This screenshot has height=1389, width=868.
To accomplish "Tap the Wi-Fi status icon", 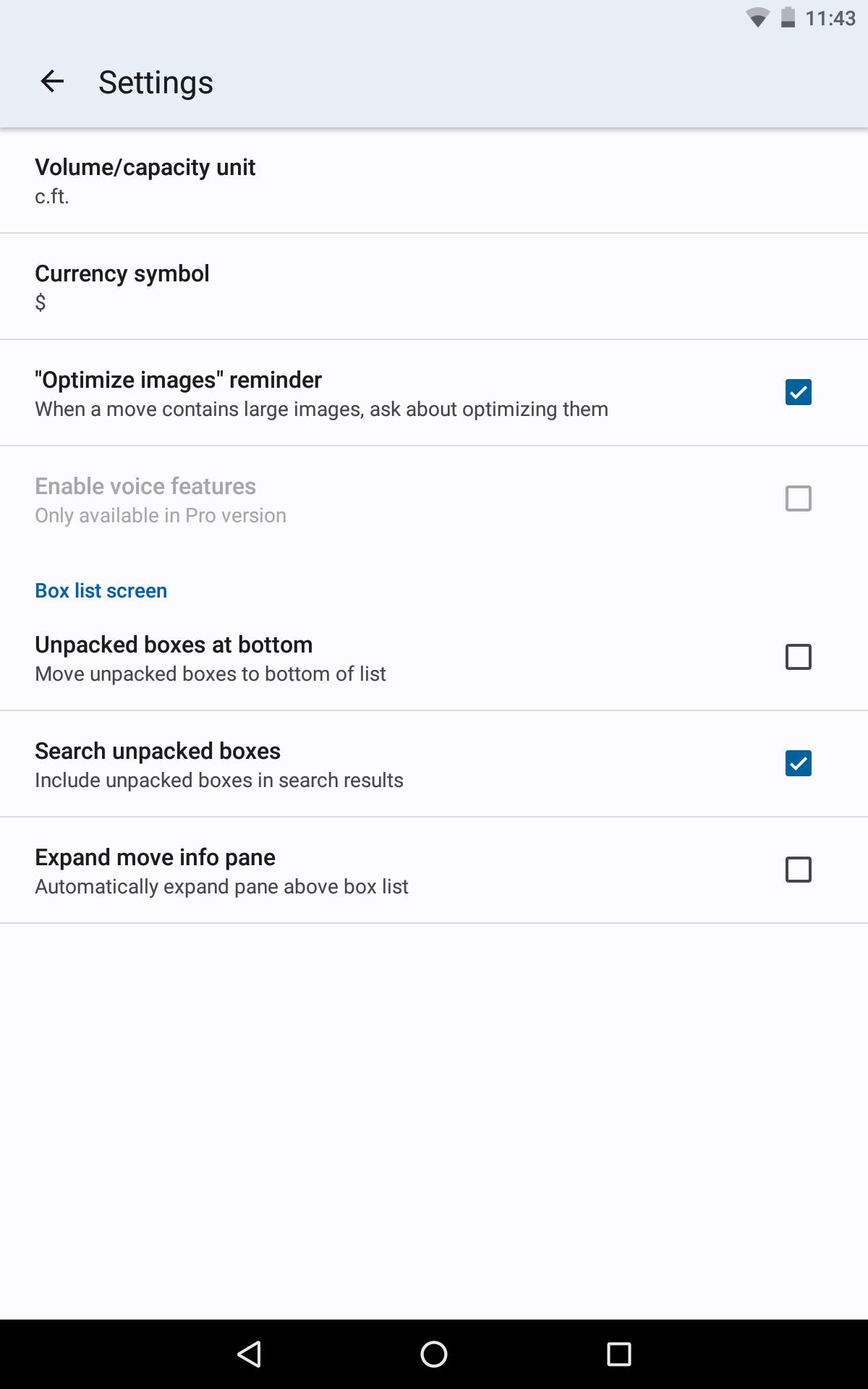I will pos(757,18).
